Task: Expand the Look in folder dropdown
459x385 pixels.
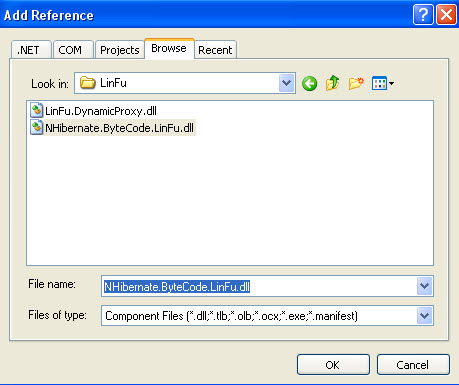Action: click(287, 83)
